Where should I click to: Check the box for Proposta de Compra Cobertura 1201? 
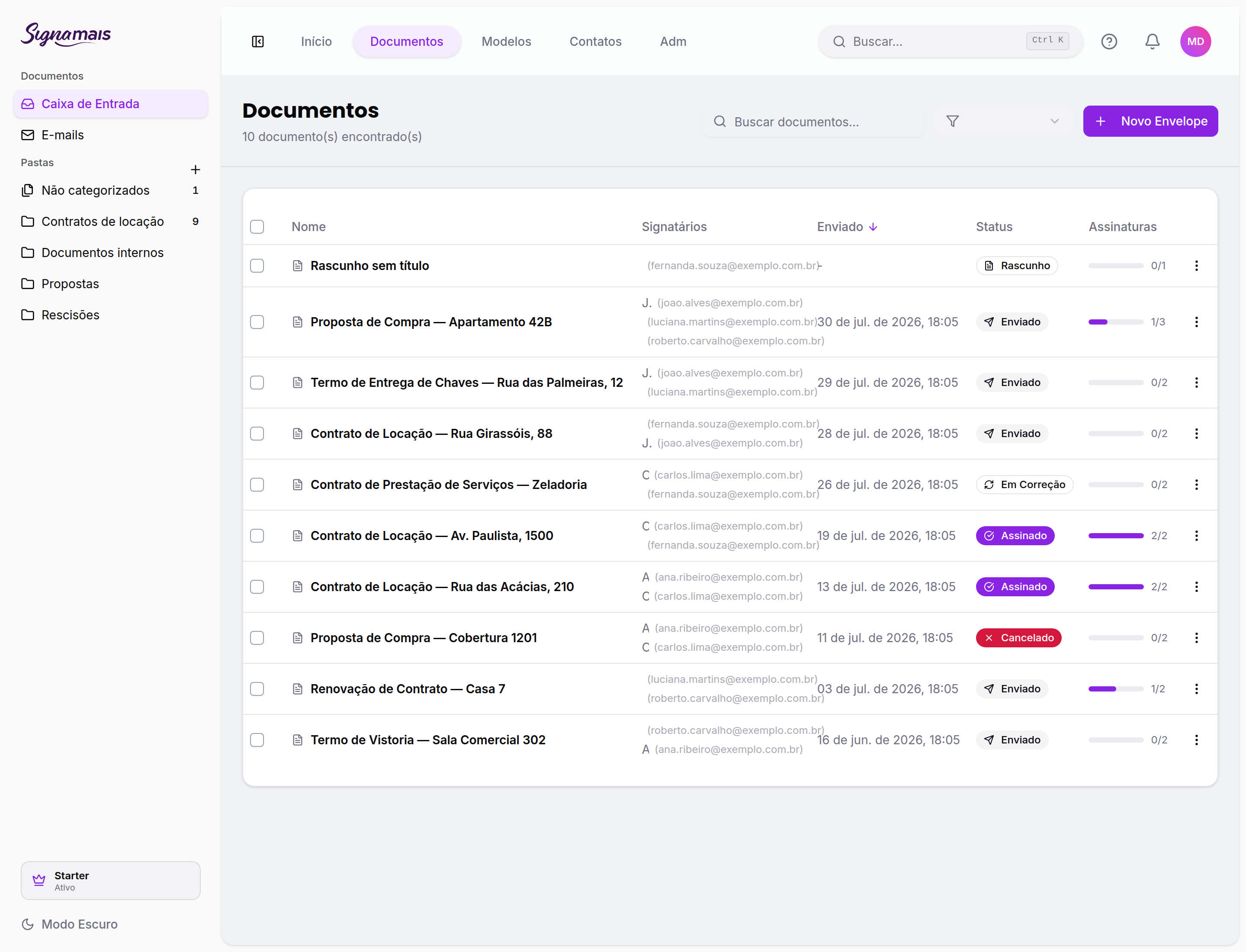257,637
